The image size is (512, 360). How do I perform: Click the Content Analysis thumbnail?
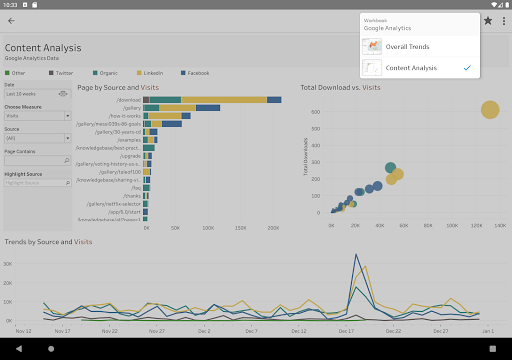[372, 68]
